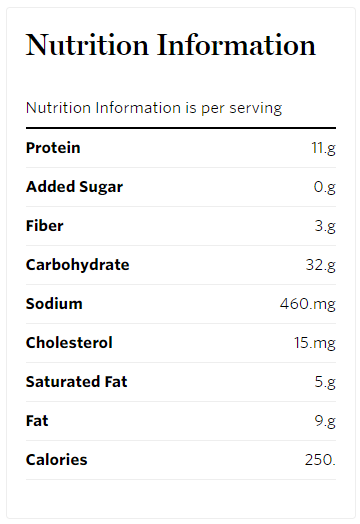360x524 pixels.
Task: Click the 32.g carbohydrate value
Action: tap(321, 265)
